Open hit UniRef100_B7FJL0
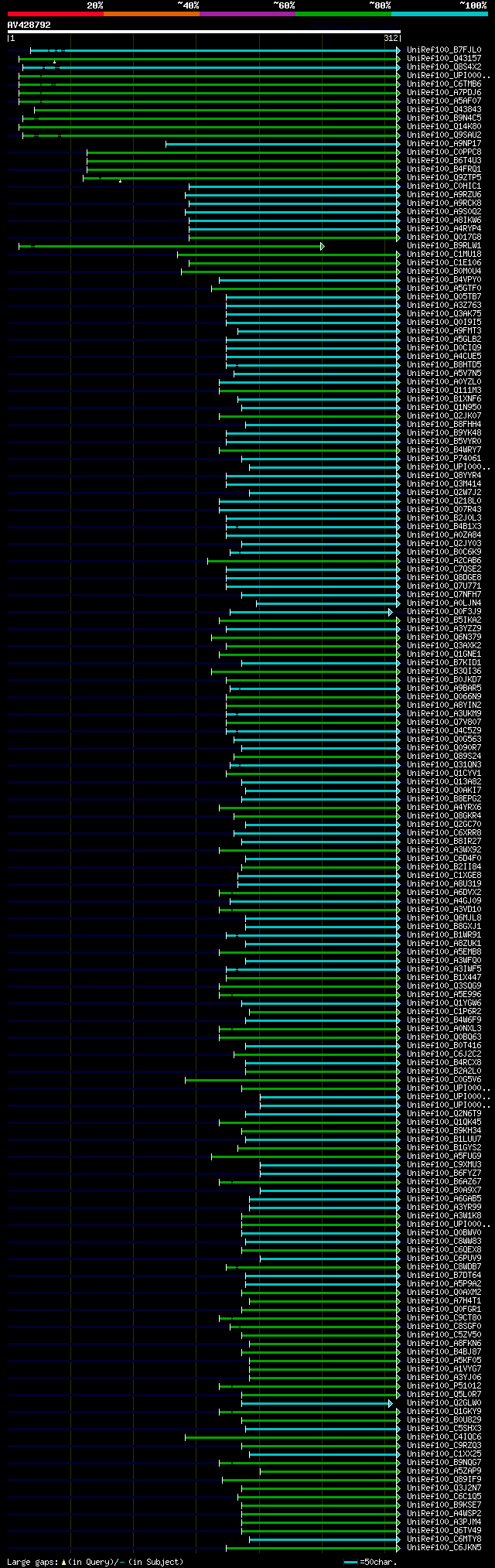495x1568 pixels. 444,50
